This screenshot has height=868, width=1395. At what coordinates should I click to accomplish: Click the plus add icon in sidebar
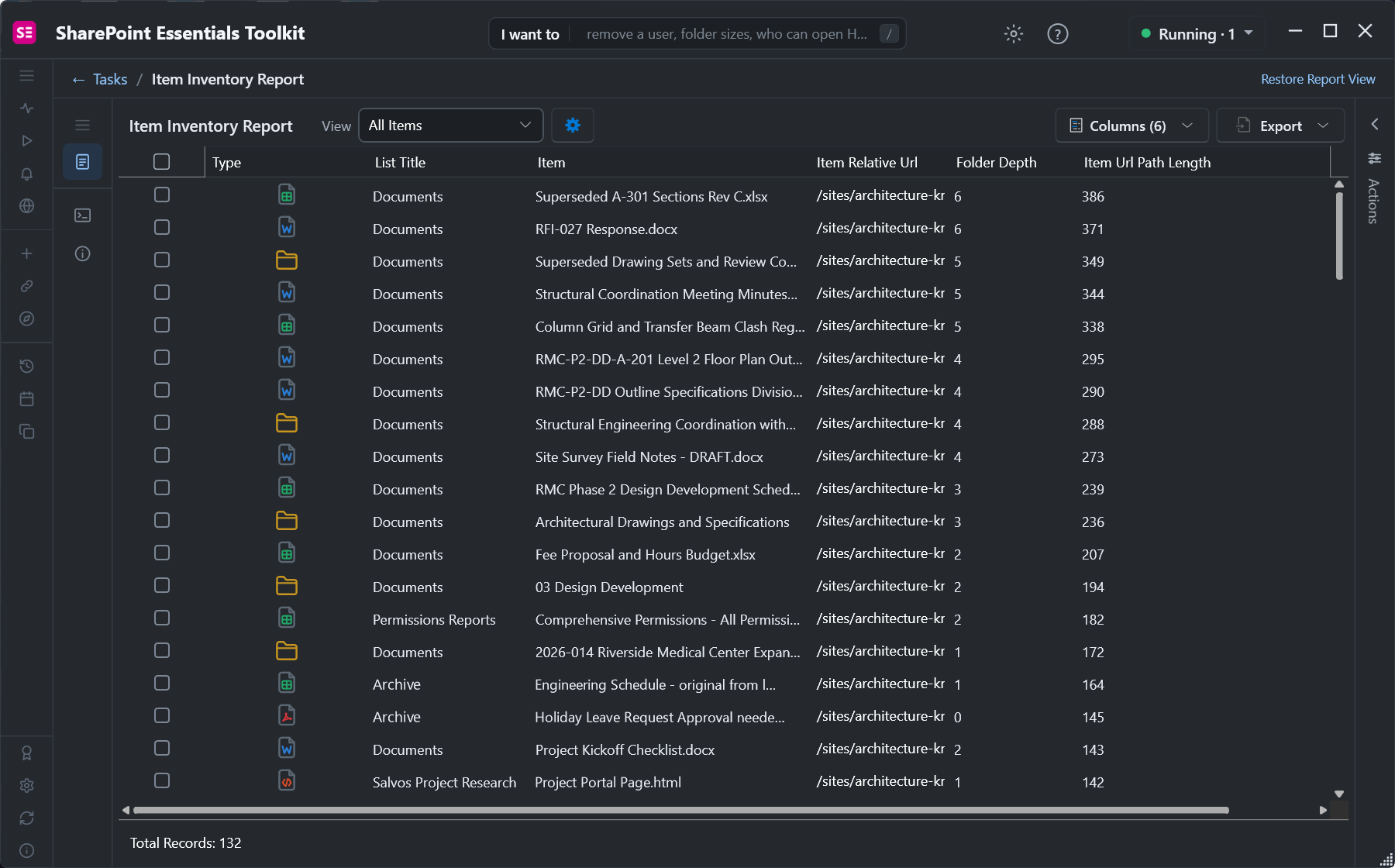(27, 253)
